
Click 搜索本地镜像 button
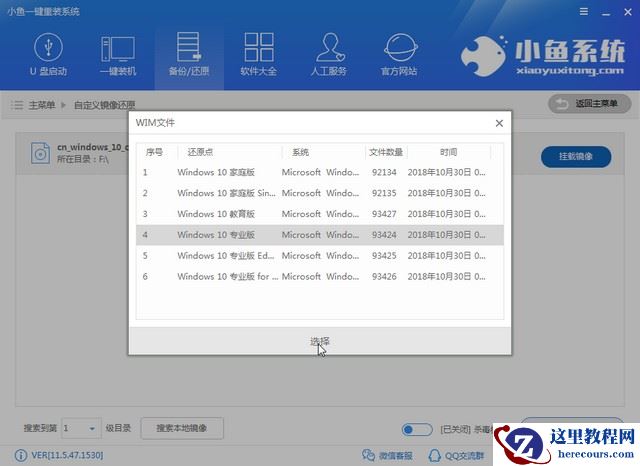[x=182, y=428]
